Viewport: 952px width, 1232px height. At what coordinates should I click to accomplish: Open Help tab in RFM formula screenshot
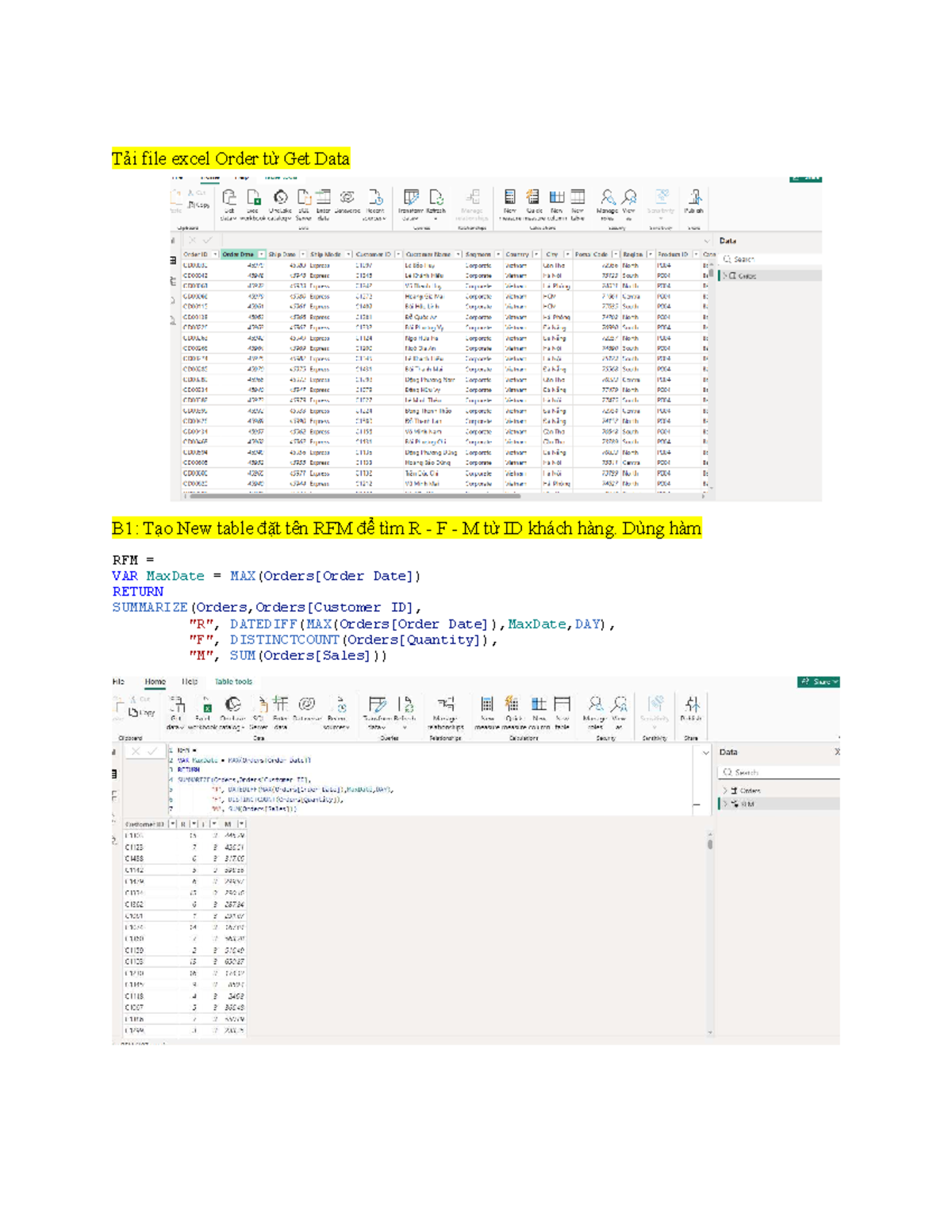click(190, 681)
